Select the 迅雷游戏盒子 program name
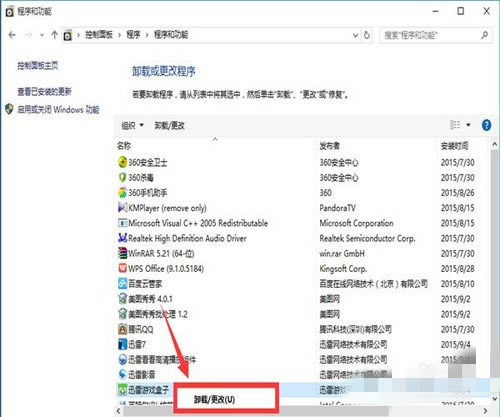The width and height of the screenshot is (500, 417). (x=149, y=390)
